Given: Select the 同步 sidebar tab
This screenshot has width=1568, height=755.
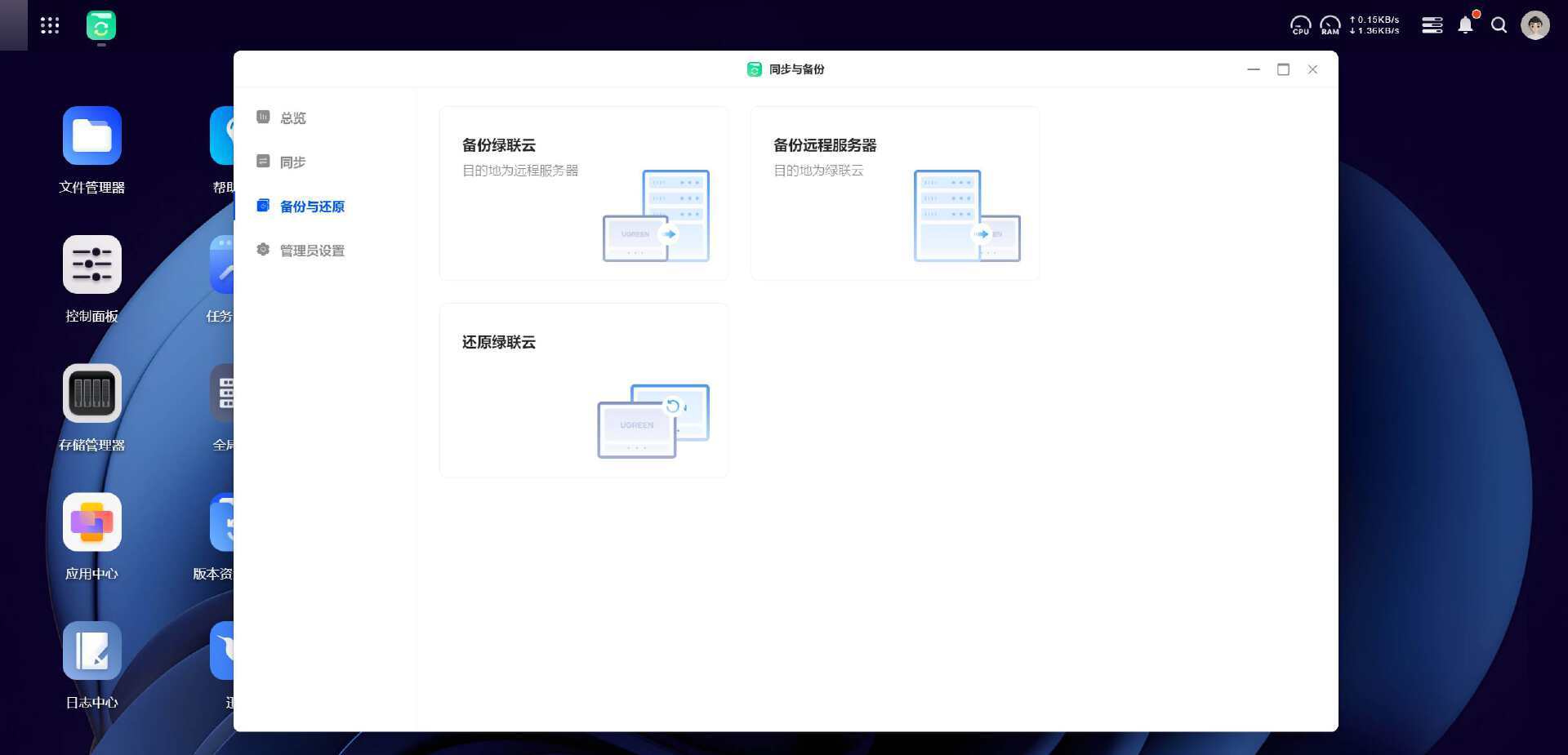Looking at the screenshot, I should tap(324, 162).
